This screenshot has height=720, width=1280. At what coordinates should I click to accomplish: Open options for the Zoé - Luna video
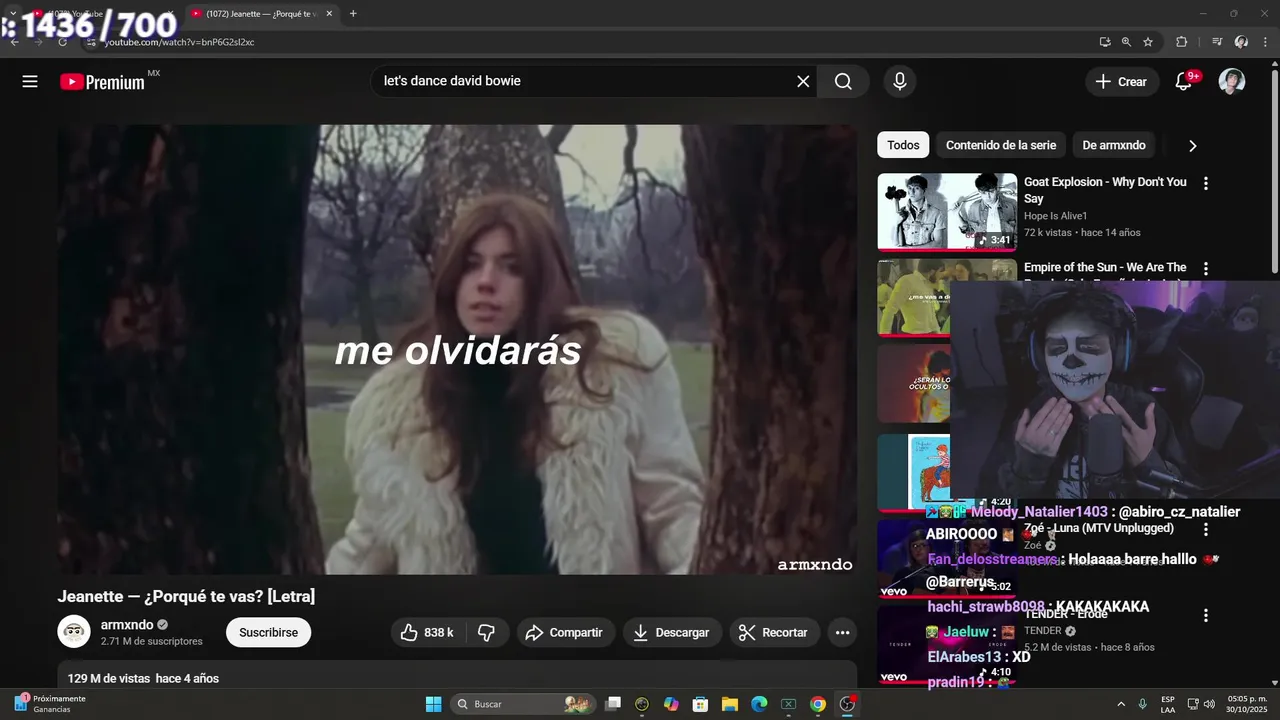click(1206, 529)
